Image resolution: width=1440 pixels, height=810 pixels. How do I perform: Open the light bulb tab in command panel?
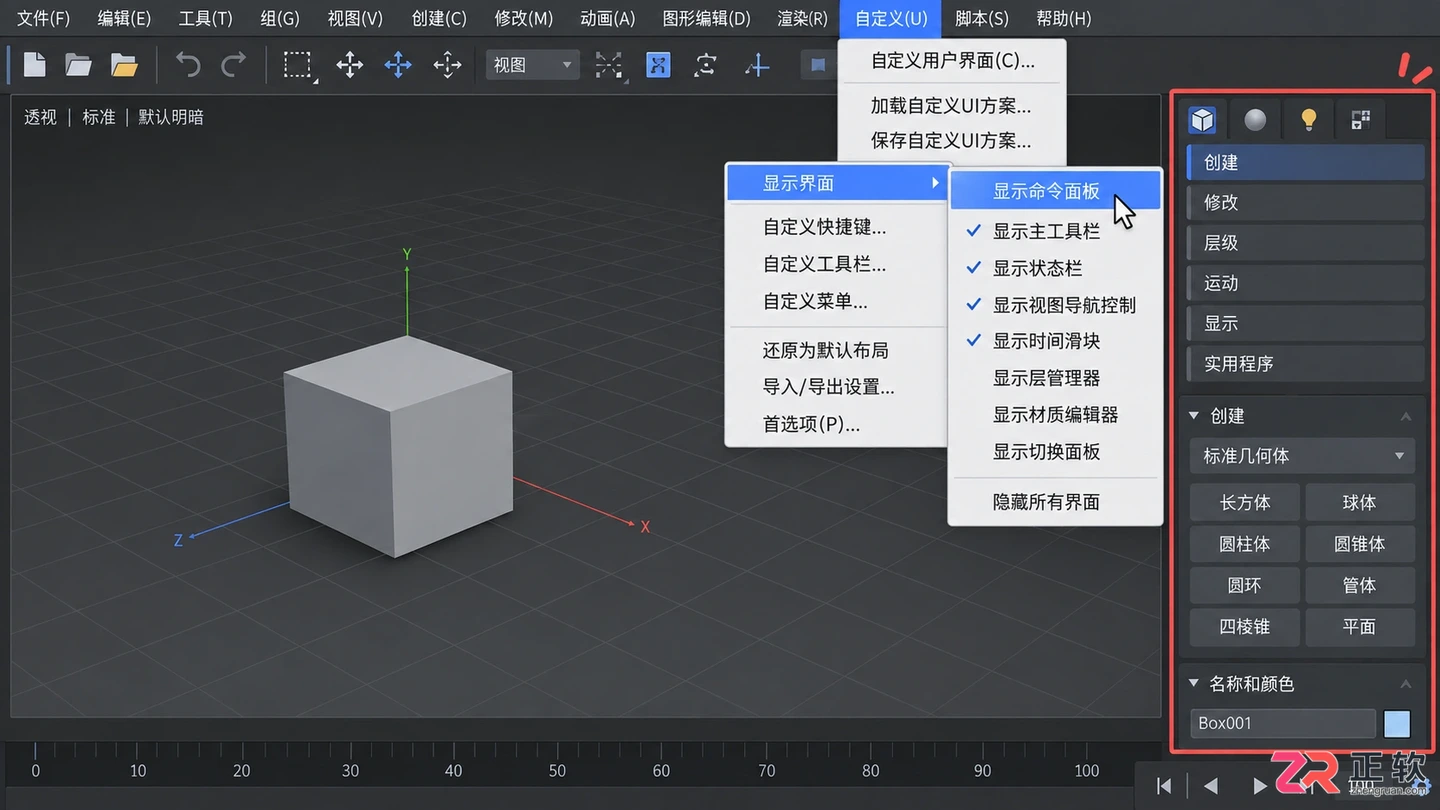(1308, 120)
